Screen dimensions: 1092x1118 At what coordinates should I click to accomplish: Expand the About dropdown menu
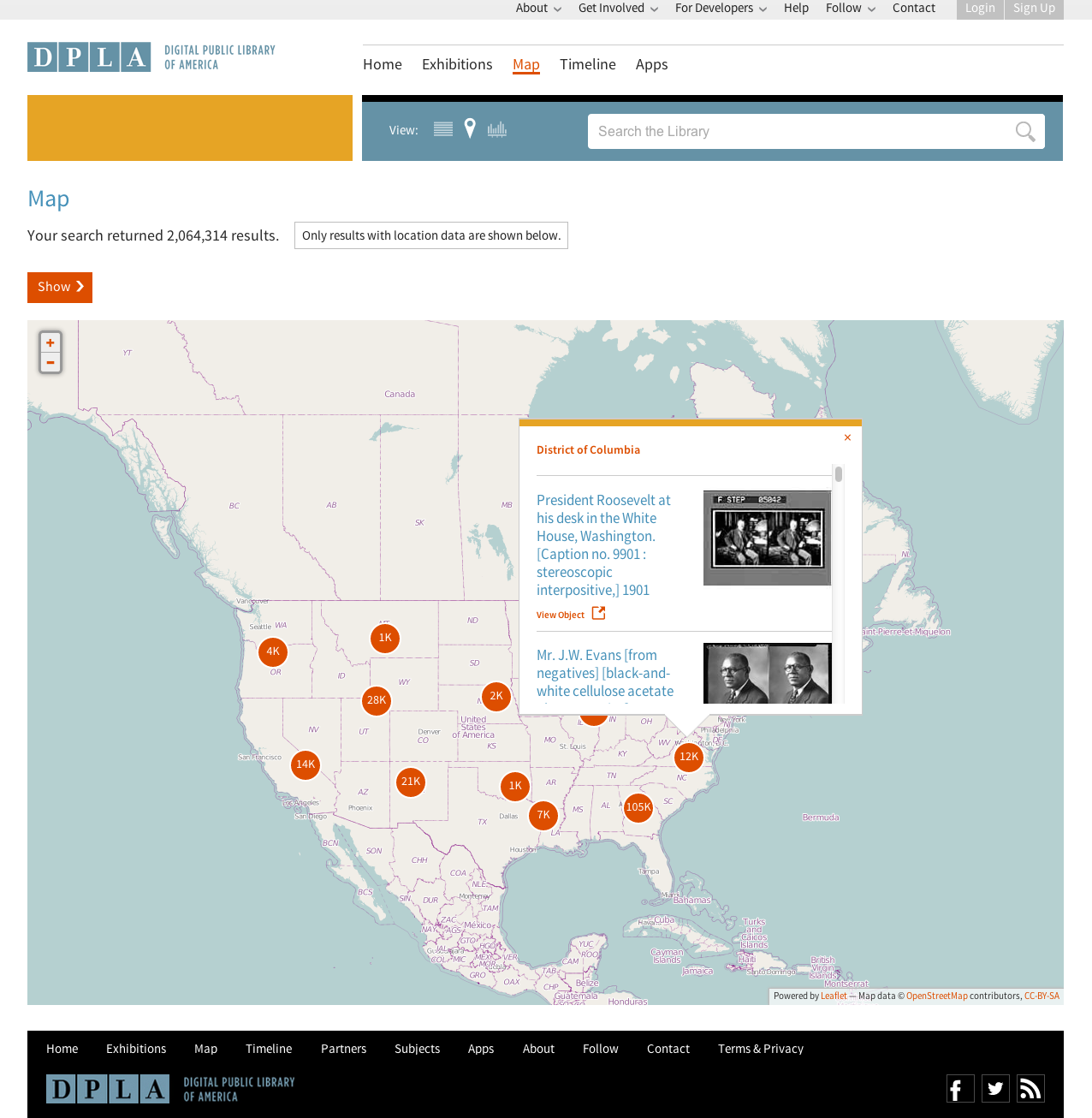pos(538,9)
